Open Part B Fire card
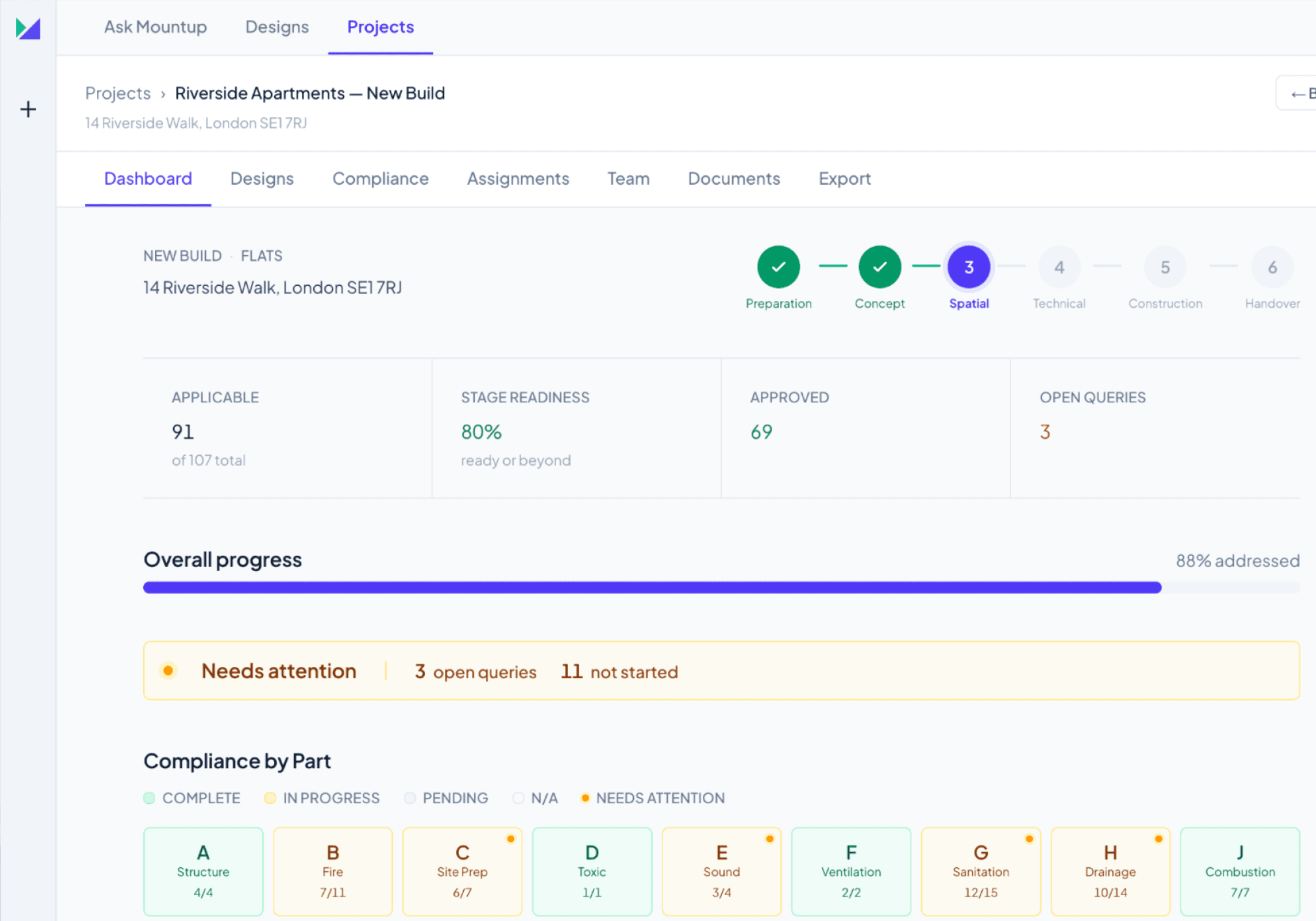 pyautogui.click(x=333, y=871)
